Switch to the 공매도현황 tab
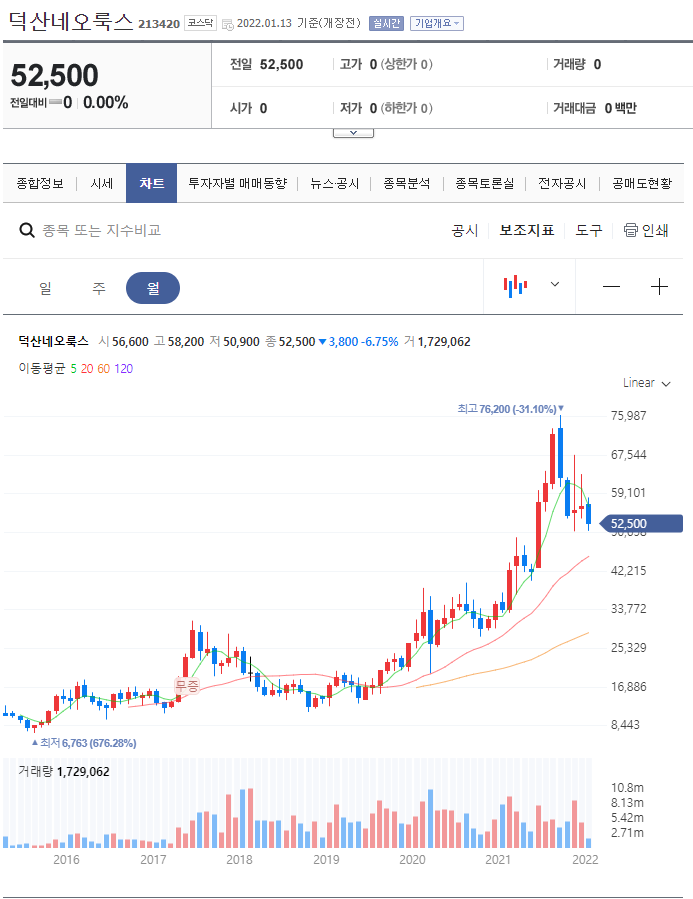The height and width of the screenshot is (899, 693). click(642, 183)
